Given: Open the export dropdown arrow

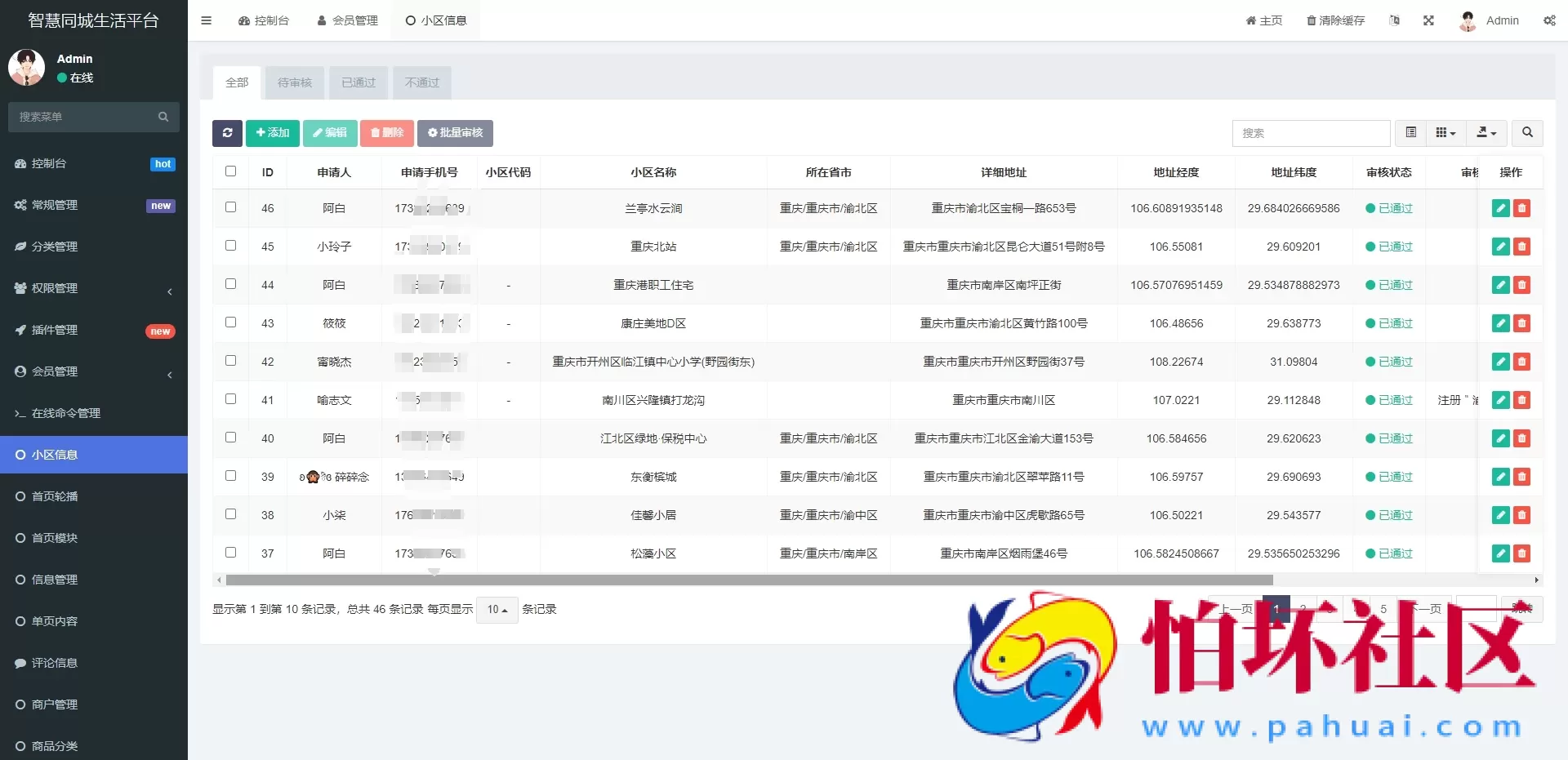Looking at the screenshot, I should [x=1486, y=132].
